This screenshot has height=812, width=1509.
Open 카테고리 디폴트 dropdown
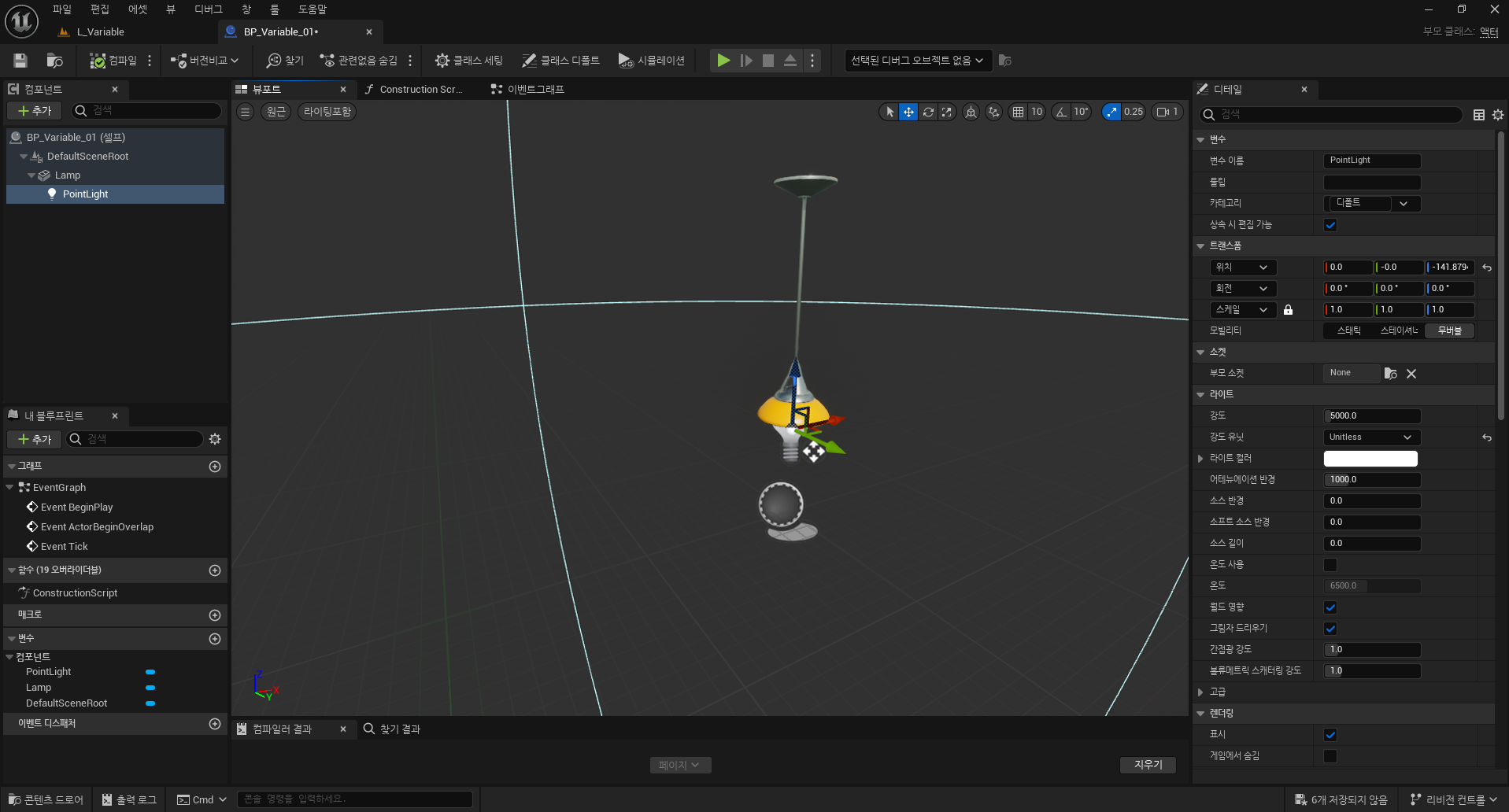[x=1372, y=203]
